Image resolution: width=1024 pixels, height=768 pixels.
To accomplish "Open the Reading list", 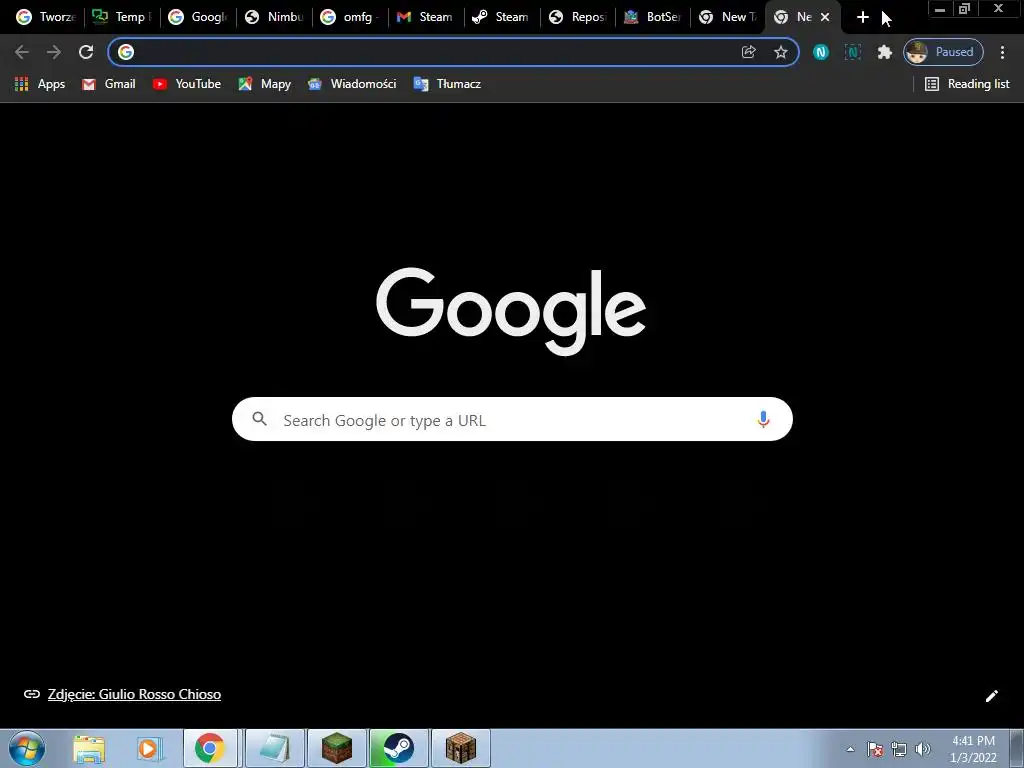I will (967, 84).
